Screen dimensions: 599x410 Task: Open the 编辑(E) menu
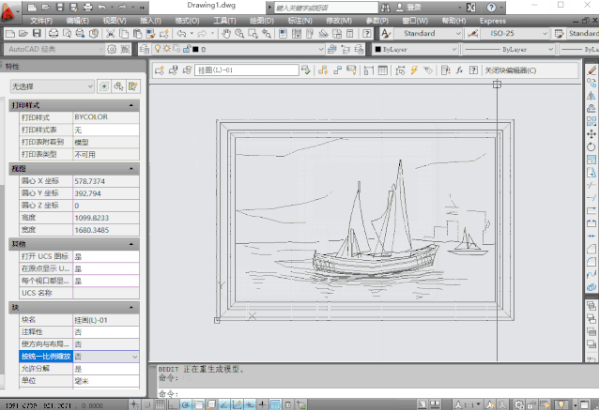[77, 21]
